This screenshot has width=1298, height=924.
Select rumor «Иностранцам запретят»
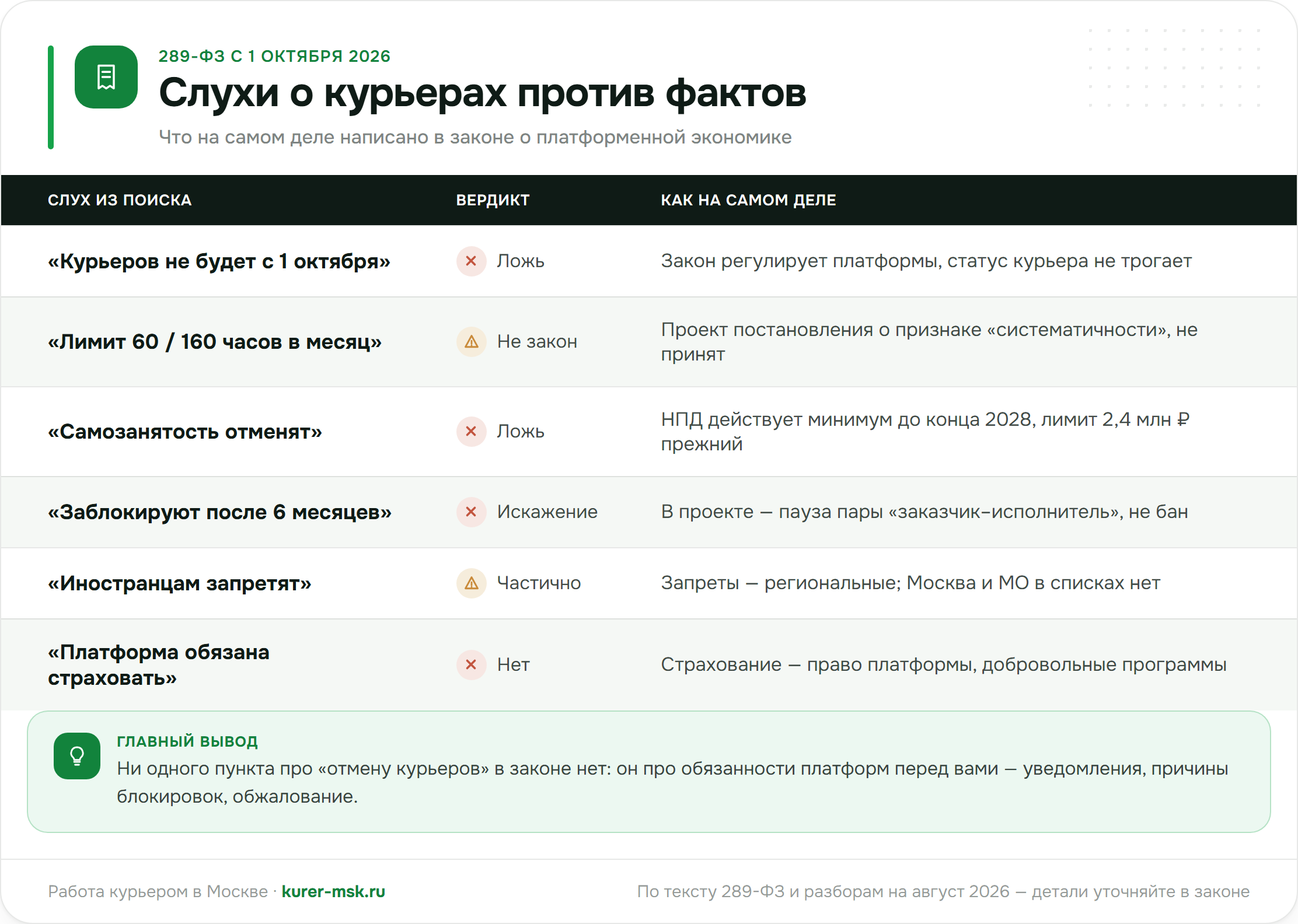click(x=180, y=583)
